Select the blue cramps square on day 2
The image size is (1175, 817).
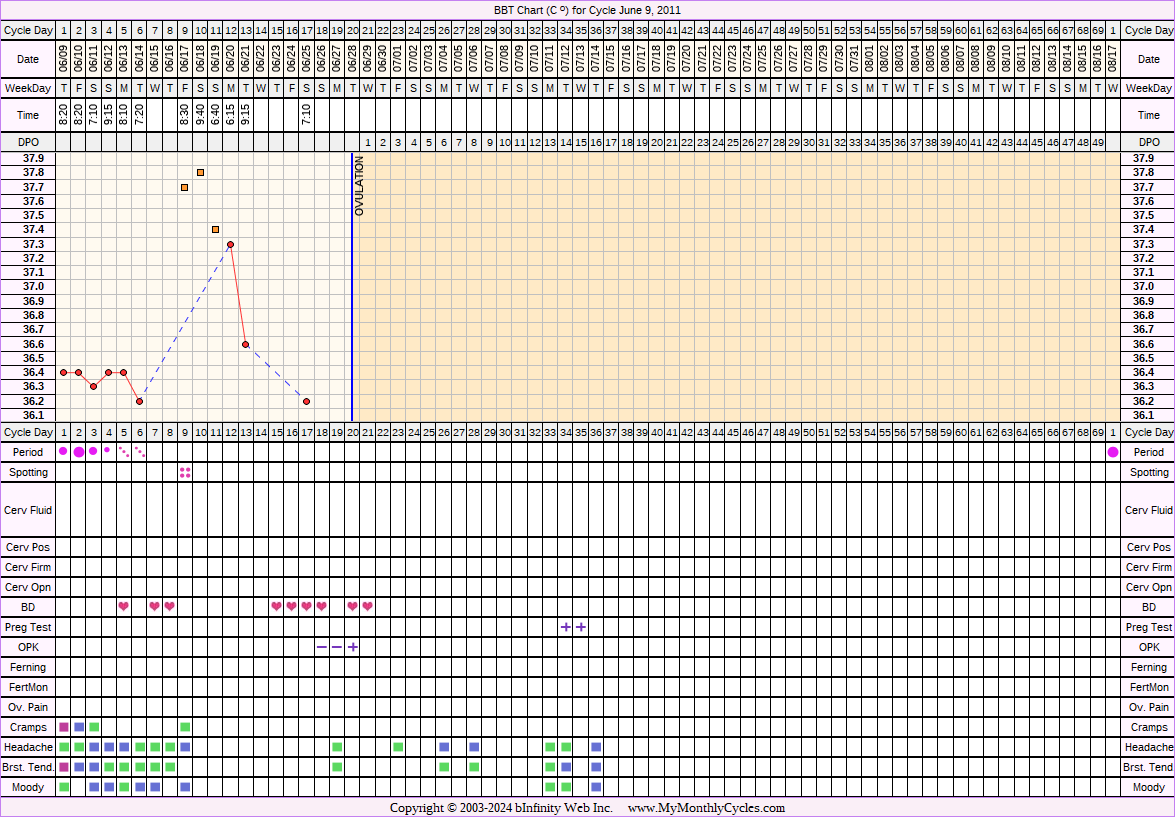tap(79, 727)
